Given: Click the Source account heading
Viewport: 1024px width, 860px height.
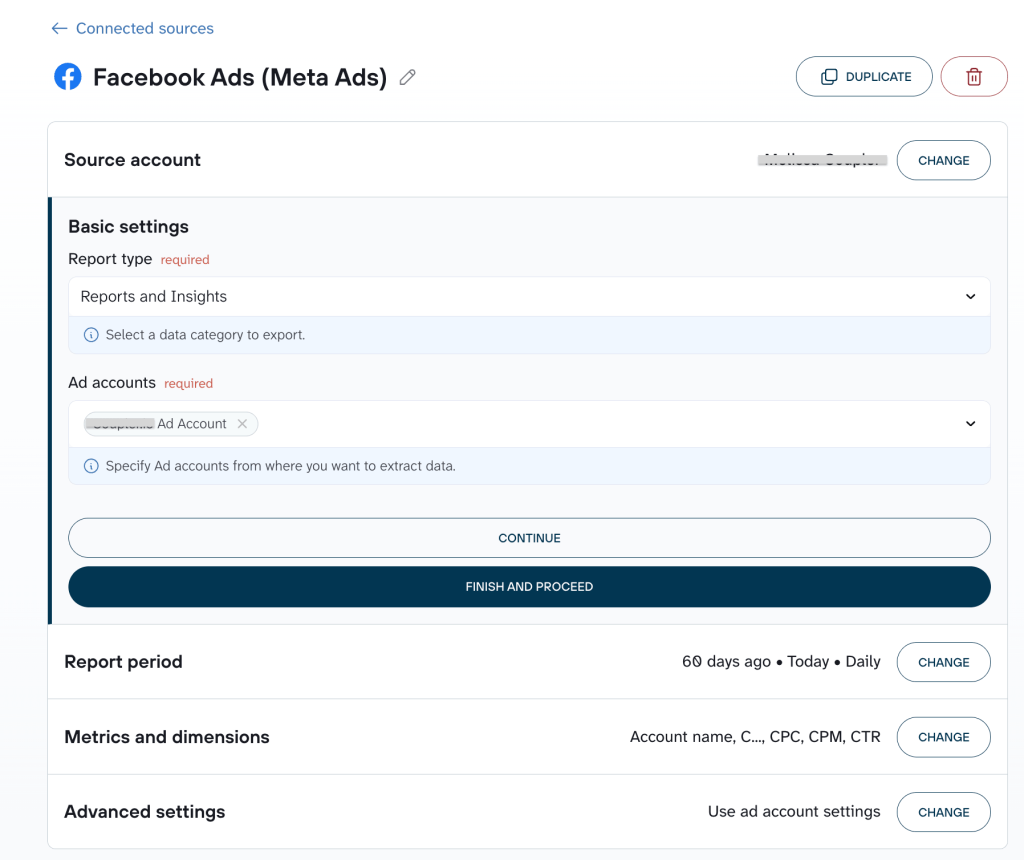Looking at the screenshot, I should coord(133,160).
